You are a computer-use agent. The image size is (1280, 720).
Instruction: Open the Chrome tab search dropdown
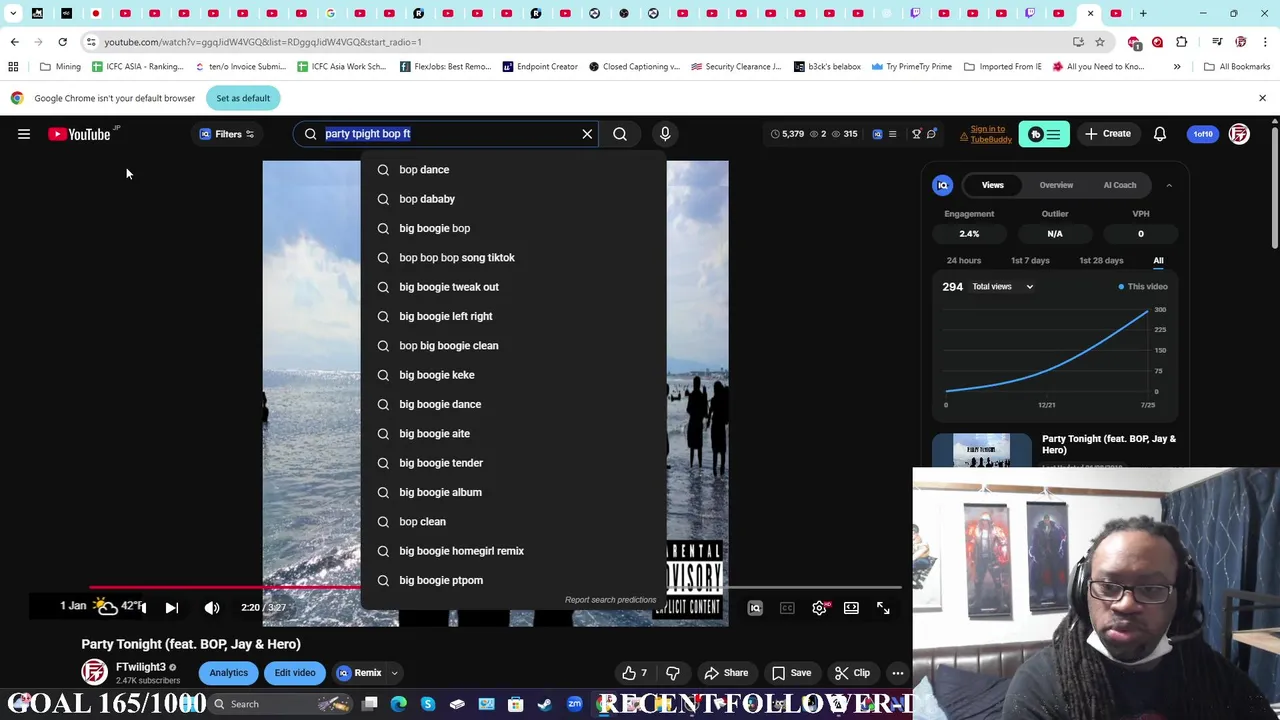[x=13, y=13]
